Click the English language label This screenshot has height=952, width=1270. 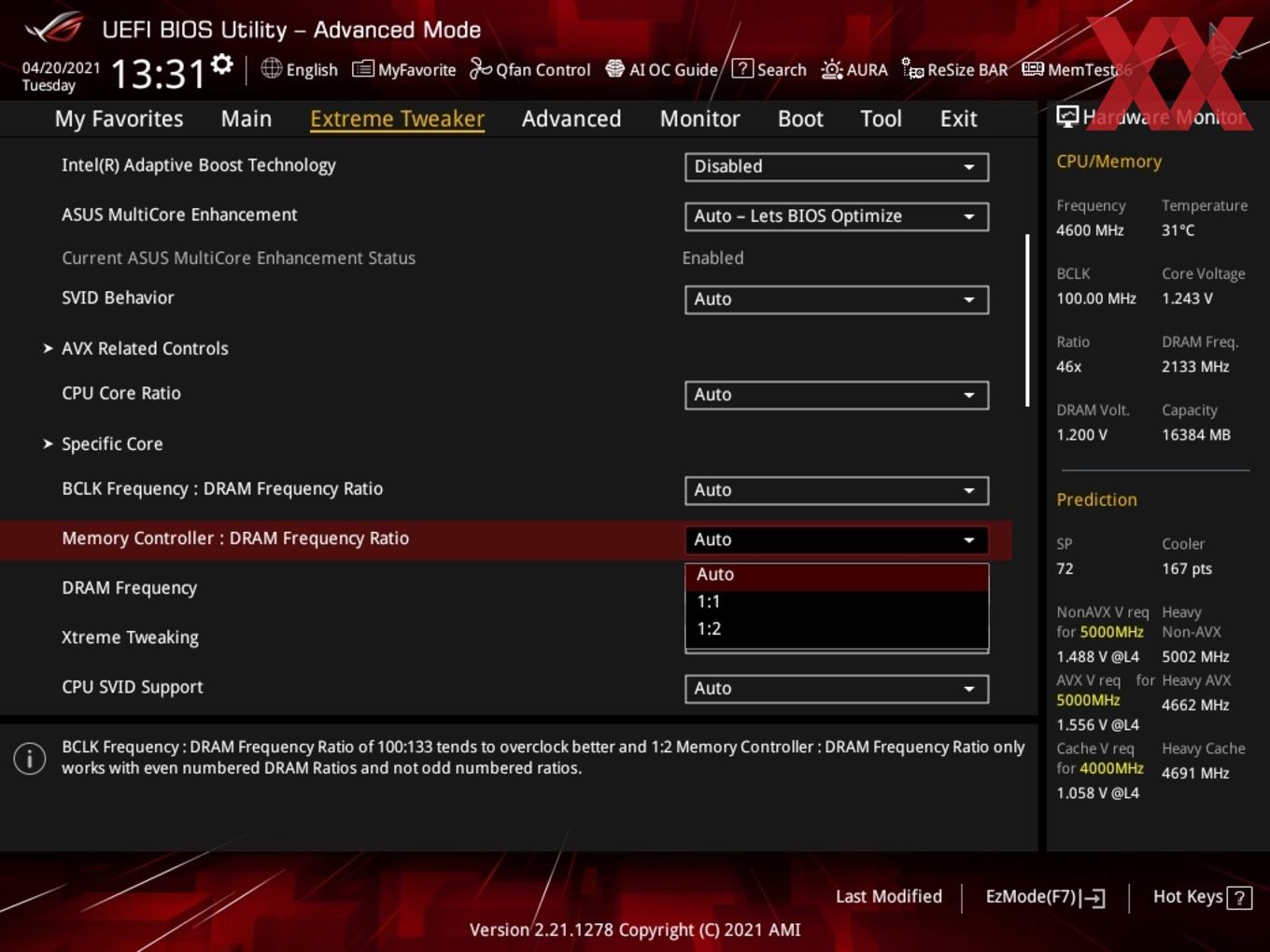(x=312, y=70)
